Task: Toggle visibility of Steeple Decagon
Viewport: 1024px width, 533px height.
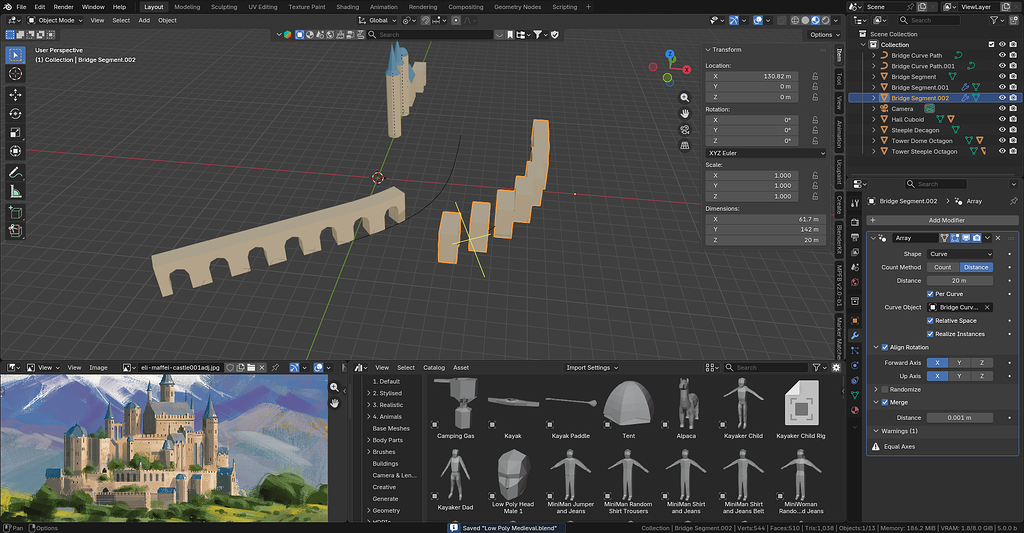Action: [1002, 130]
